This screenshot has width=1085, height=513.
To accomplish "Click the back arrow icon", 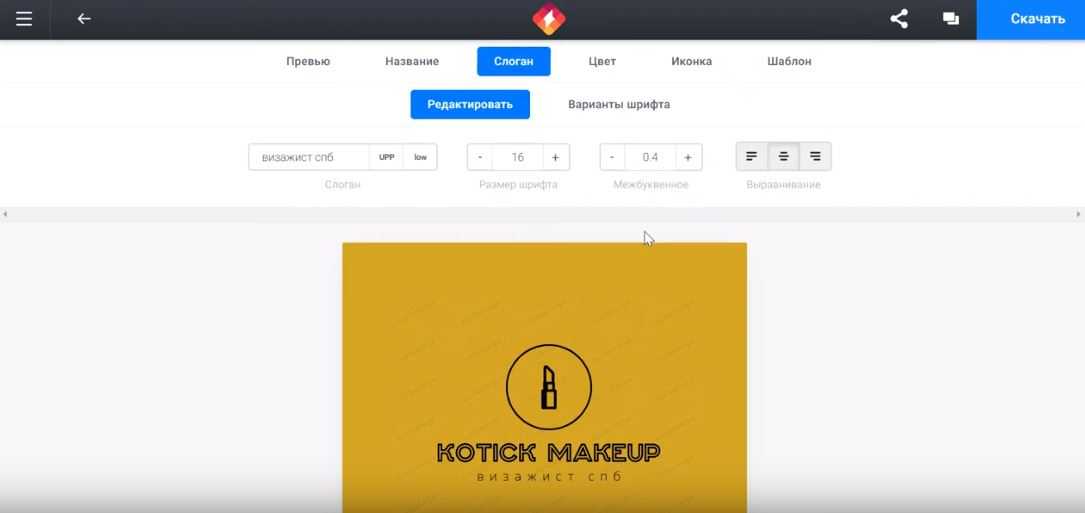I will click(84, 19).
